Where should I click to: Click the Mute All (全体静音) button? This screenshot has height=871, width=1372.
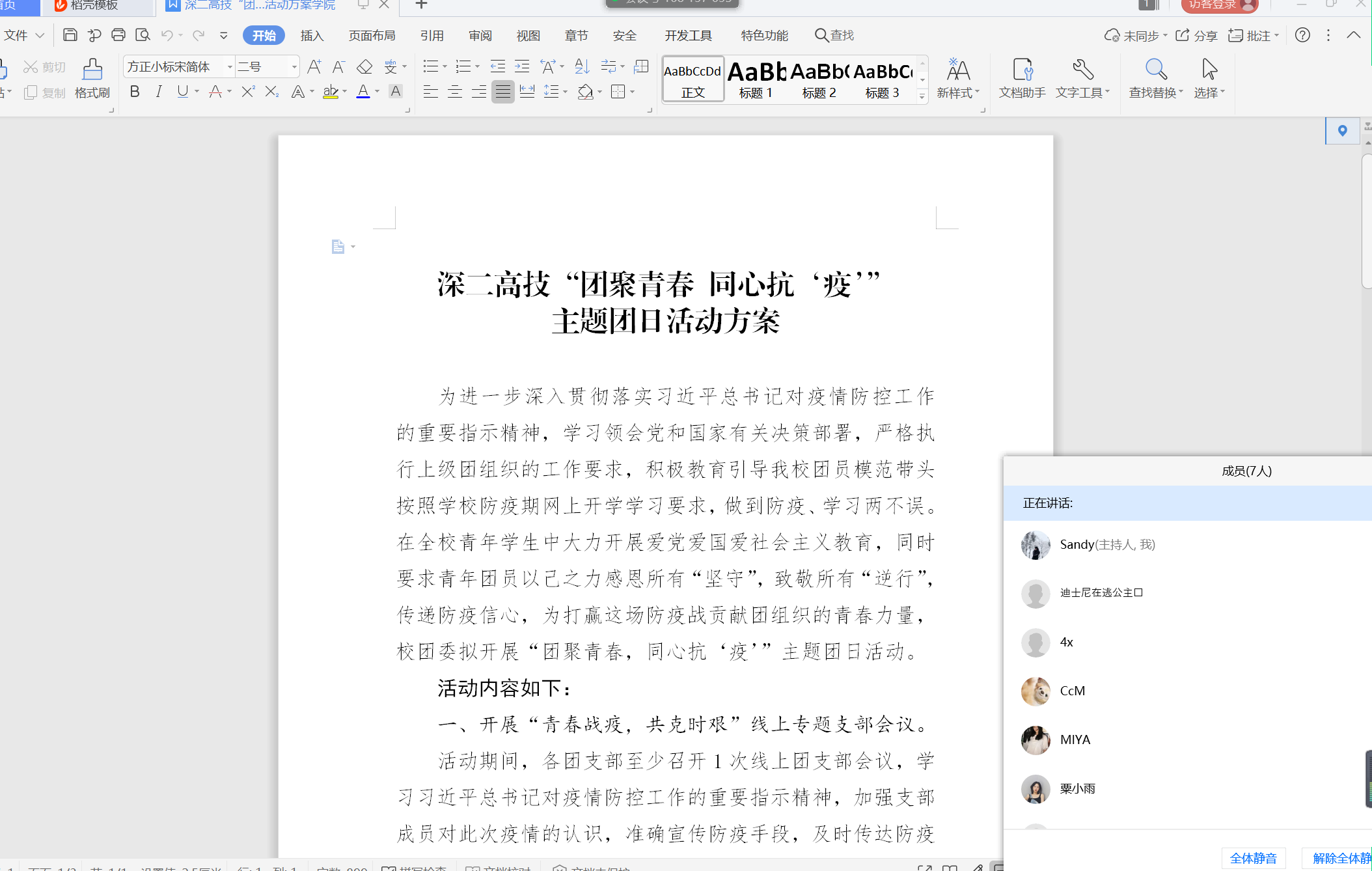click(x=1254, y=858)
